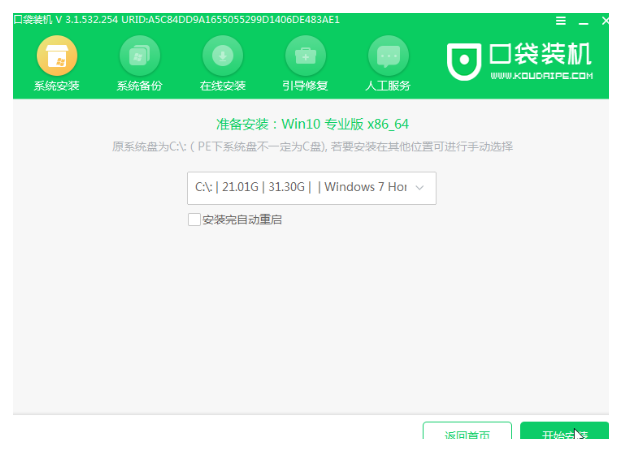Enable the 安装完自动重启 checkbox

click(x=194, y=219)
